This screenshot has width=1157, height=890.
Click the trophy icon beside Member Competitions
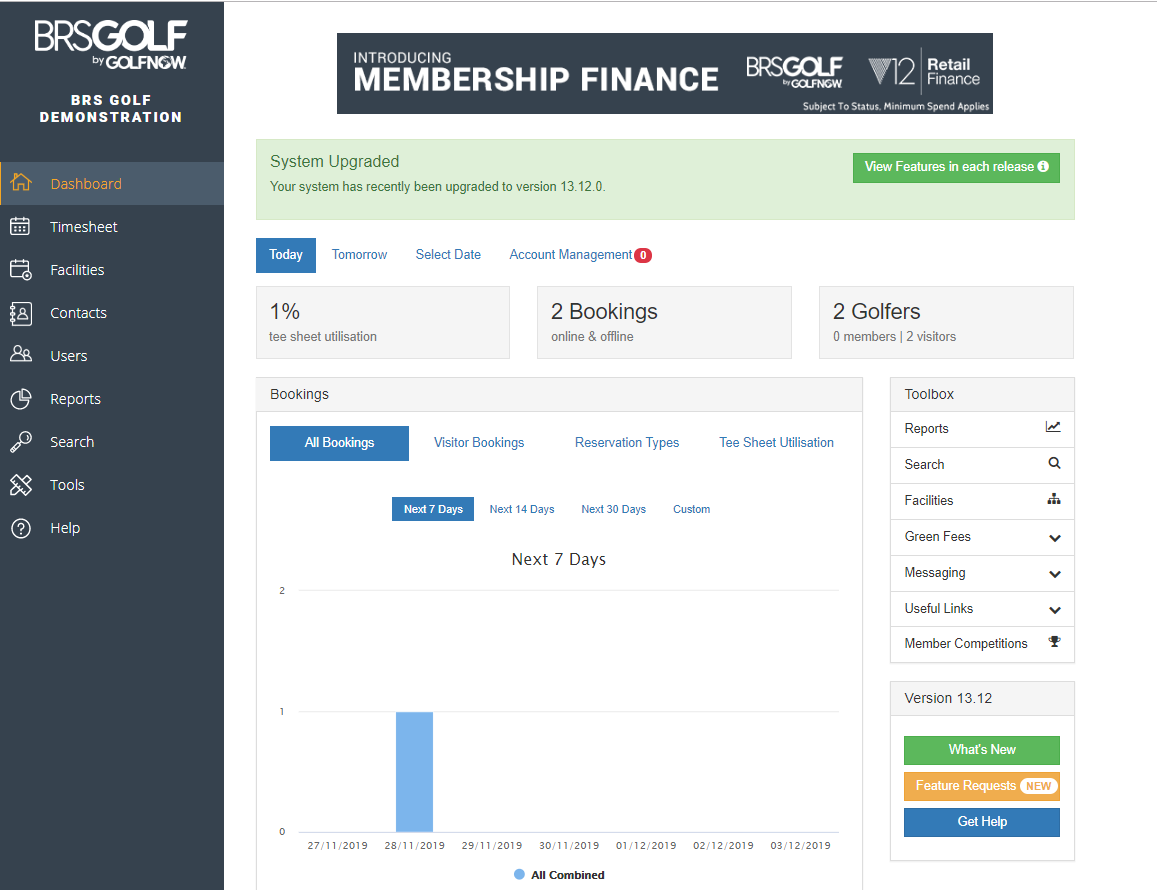[x=1054, y=642]
